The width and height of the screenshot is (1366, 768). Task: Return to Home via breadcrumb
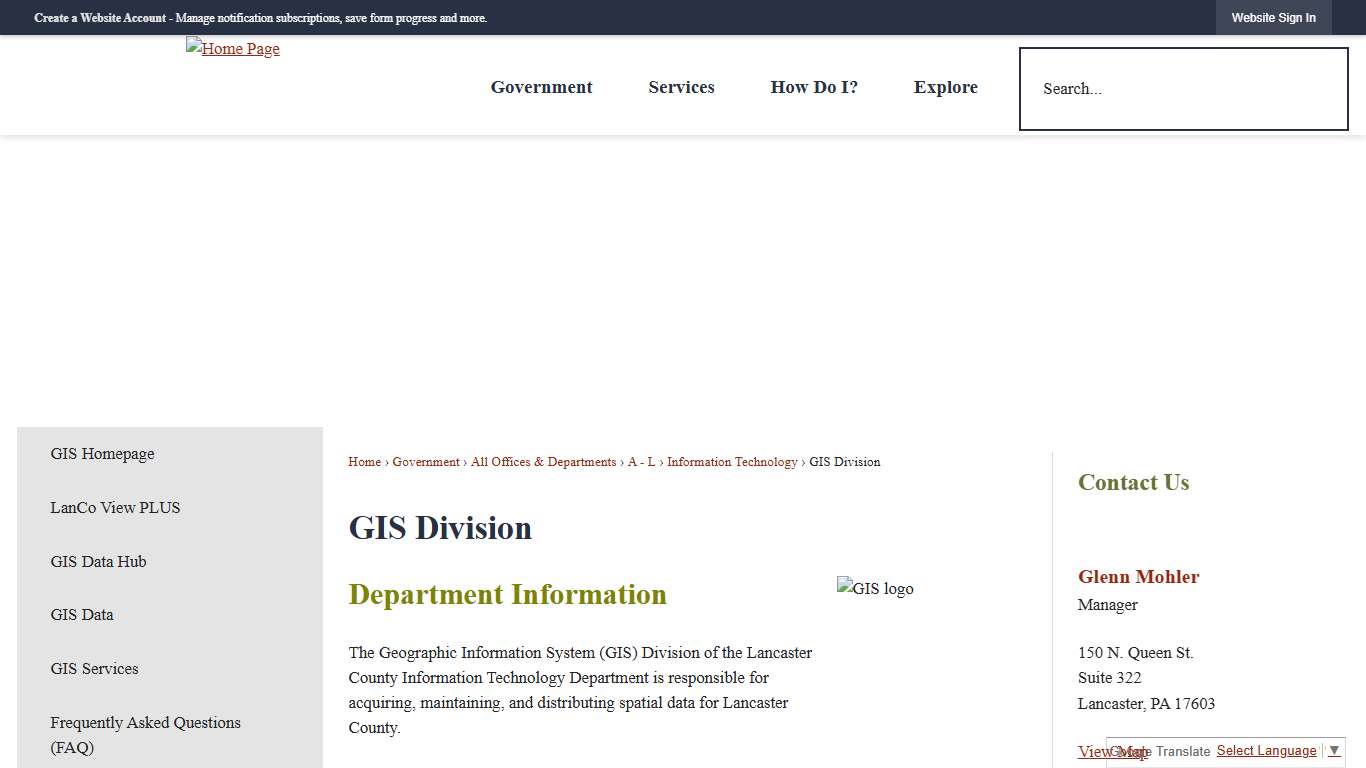pyautogui.click(x=364, y=462)
